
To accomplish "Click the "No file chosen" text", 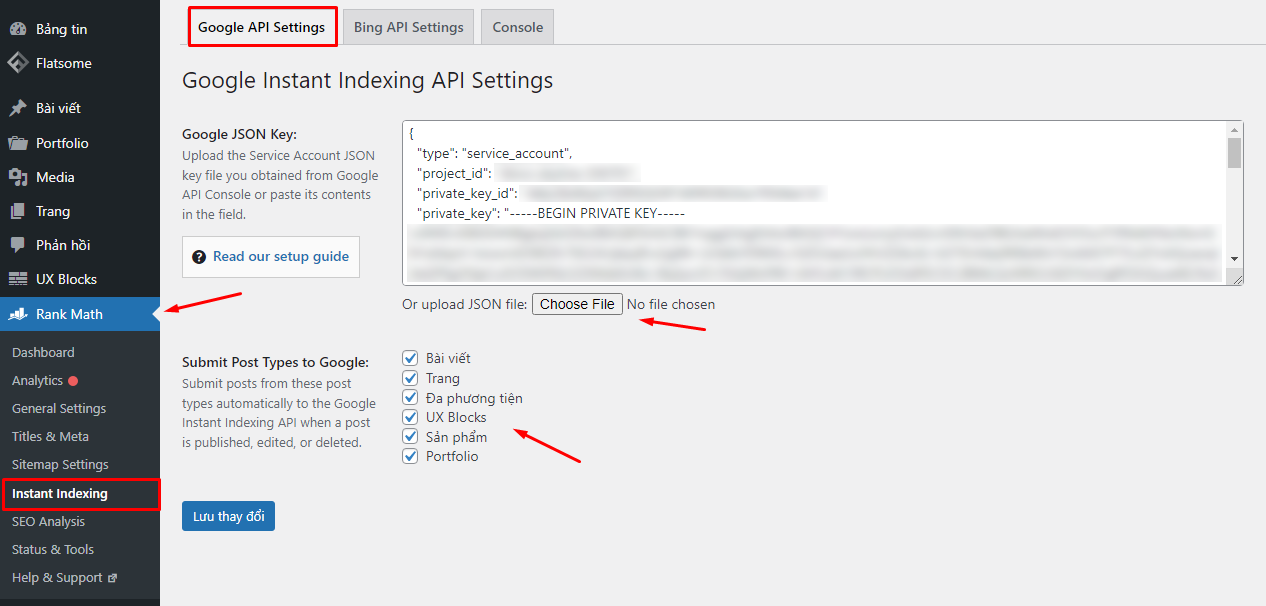I will (671, 304).
